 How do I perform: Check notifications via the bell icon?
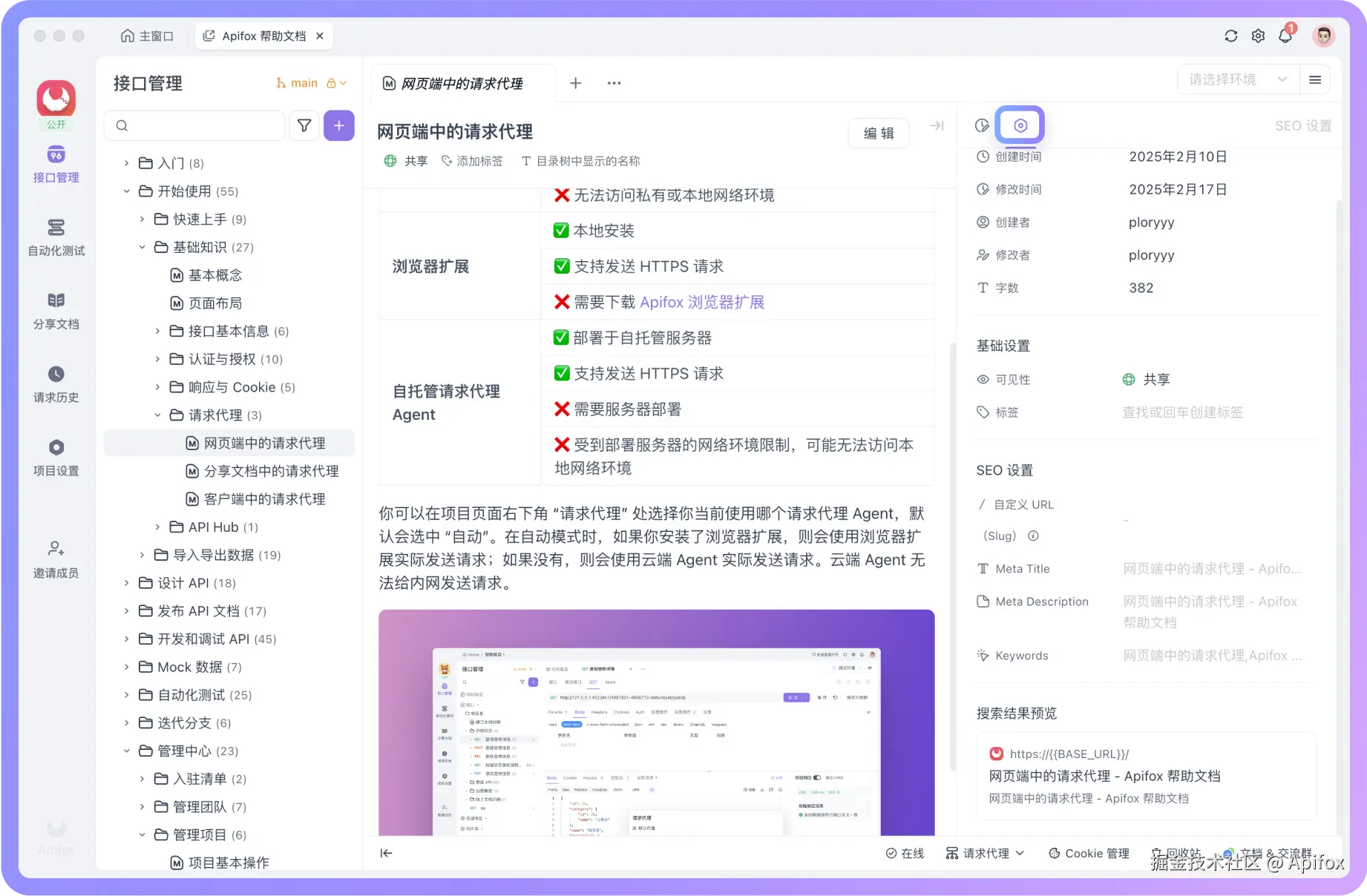point(1286,35)
